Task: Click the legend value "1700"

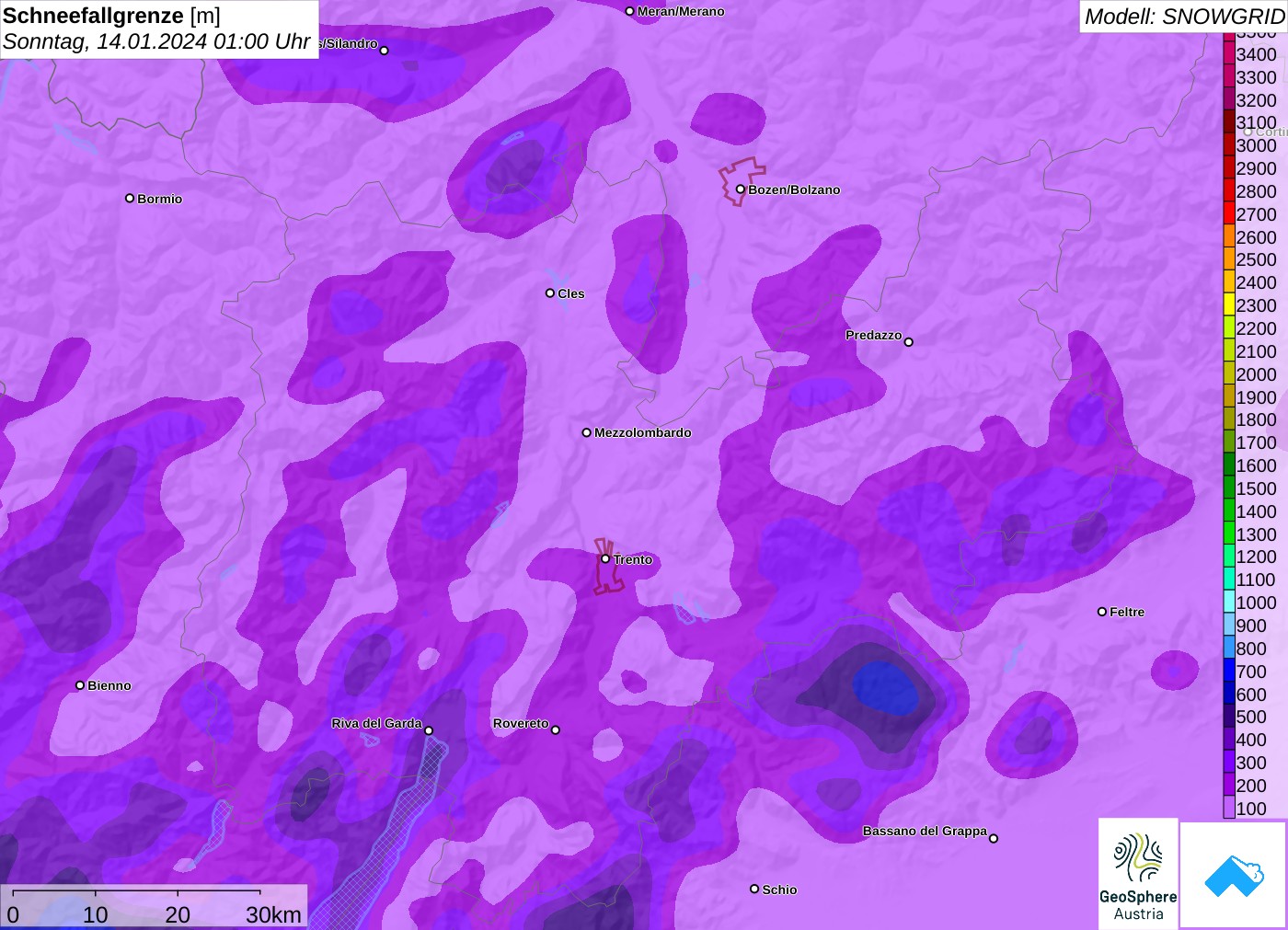Action: [1257, 442]
